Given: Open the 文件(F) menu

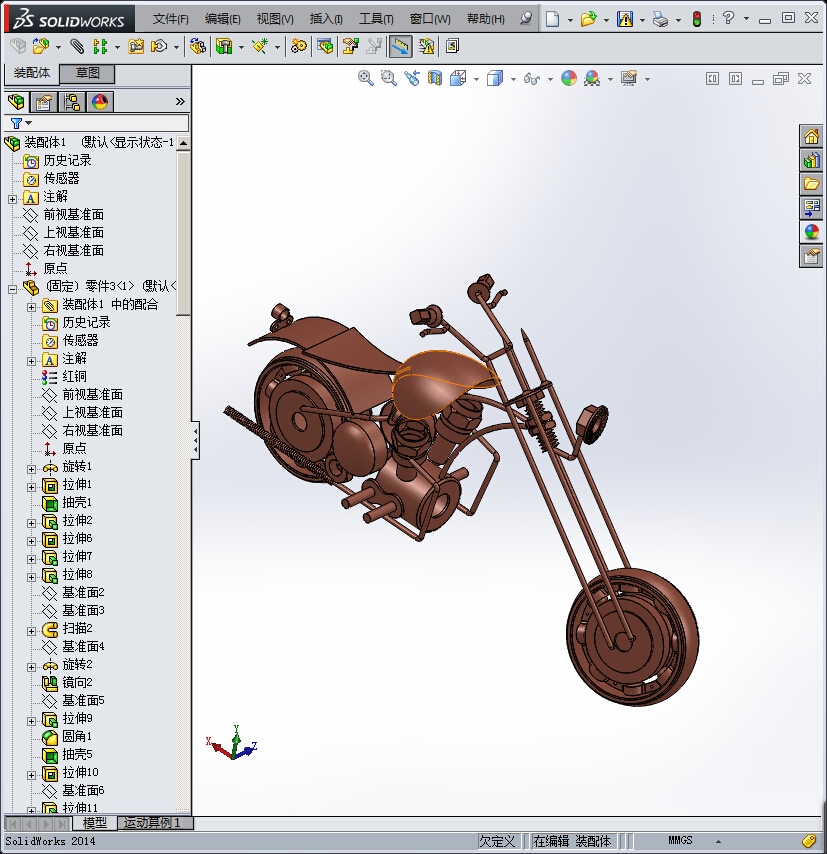Looking at the screenshot, I should [171, 20].
